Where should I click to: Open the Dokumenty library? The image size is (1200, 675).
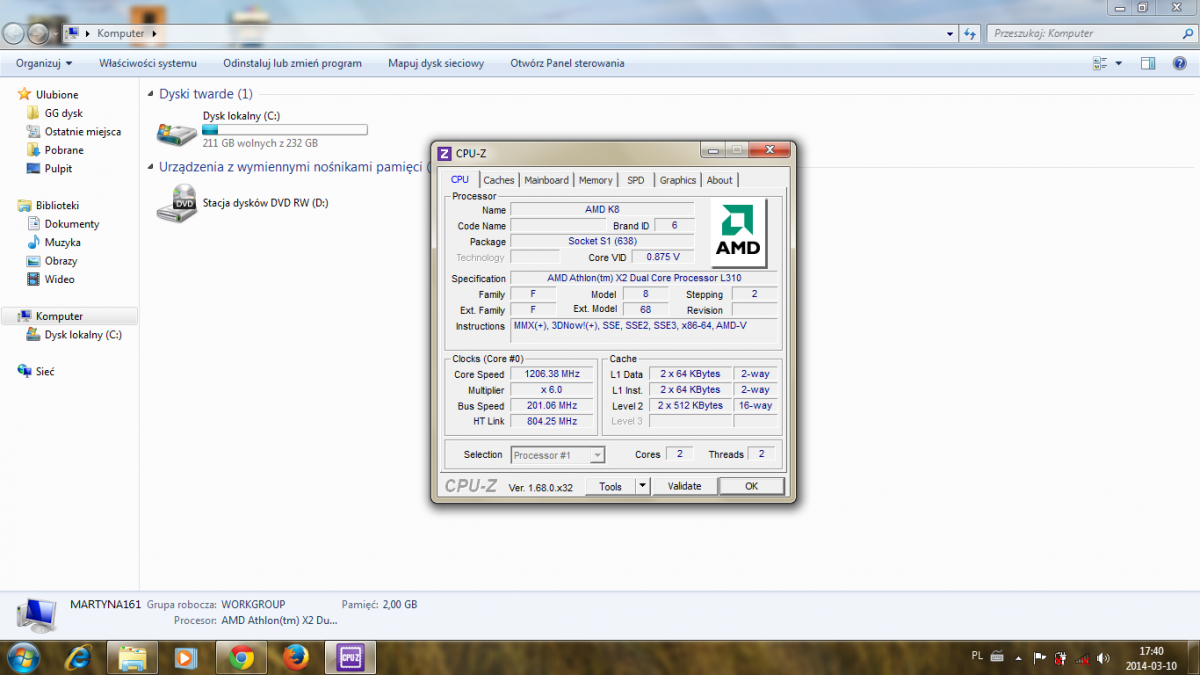tap(72, 224)
